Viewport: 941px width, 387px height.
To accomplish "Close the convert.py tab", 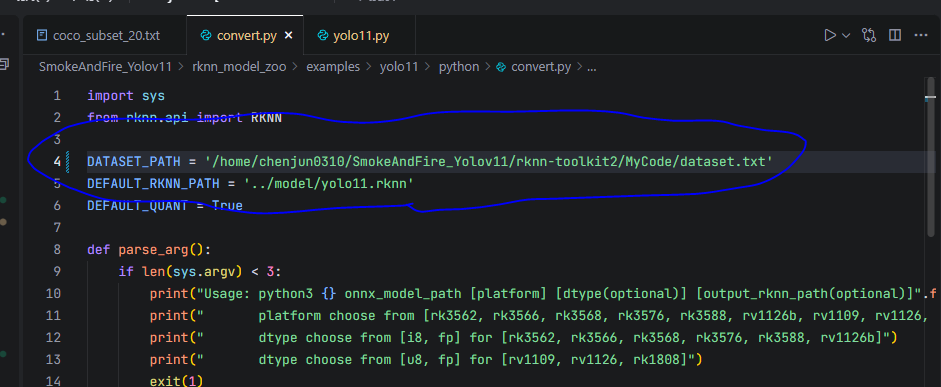I will click(288, 36).
